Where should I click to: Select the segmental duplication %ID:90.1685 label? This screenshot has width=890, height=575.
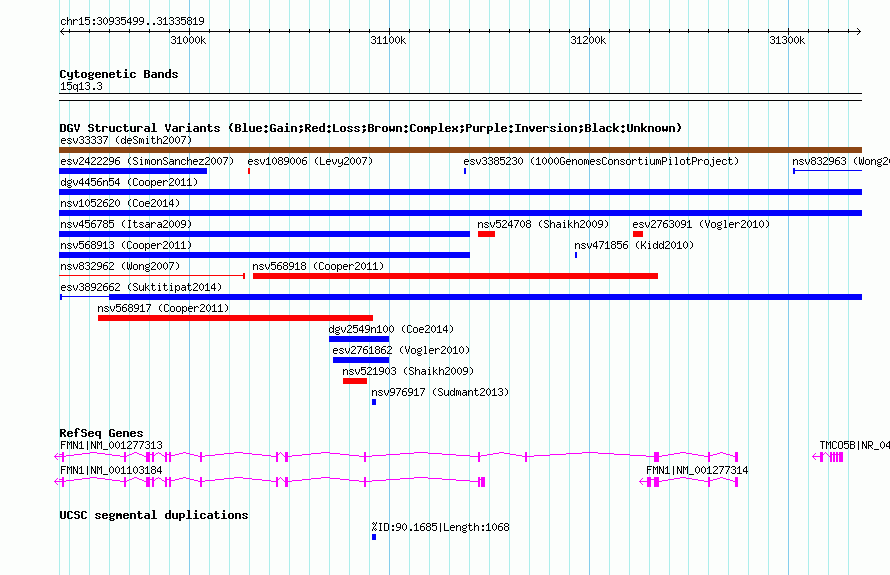(x=440, y=527)
